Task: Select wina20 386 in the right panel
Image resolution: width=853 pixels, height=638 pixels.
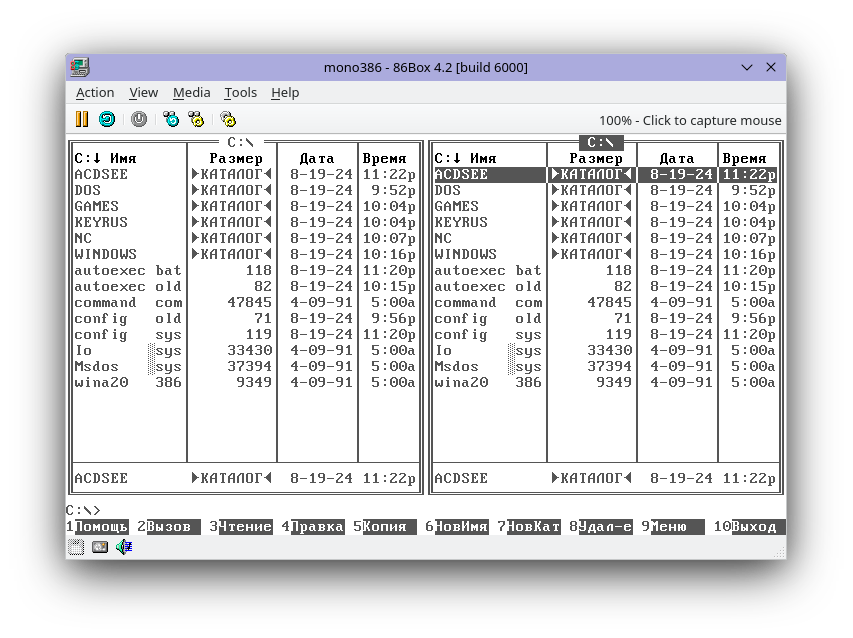Action: 605,382
